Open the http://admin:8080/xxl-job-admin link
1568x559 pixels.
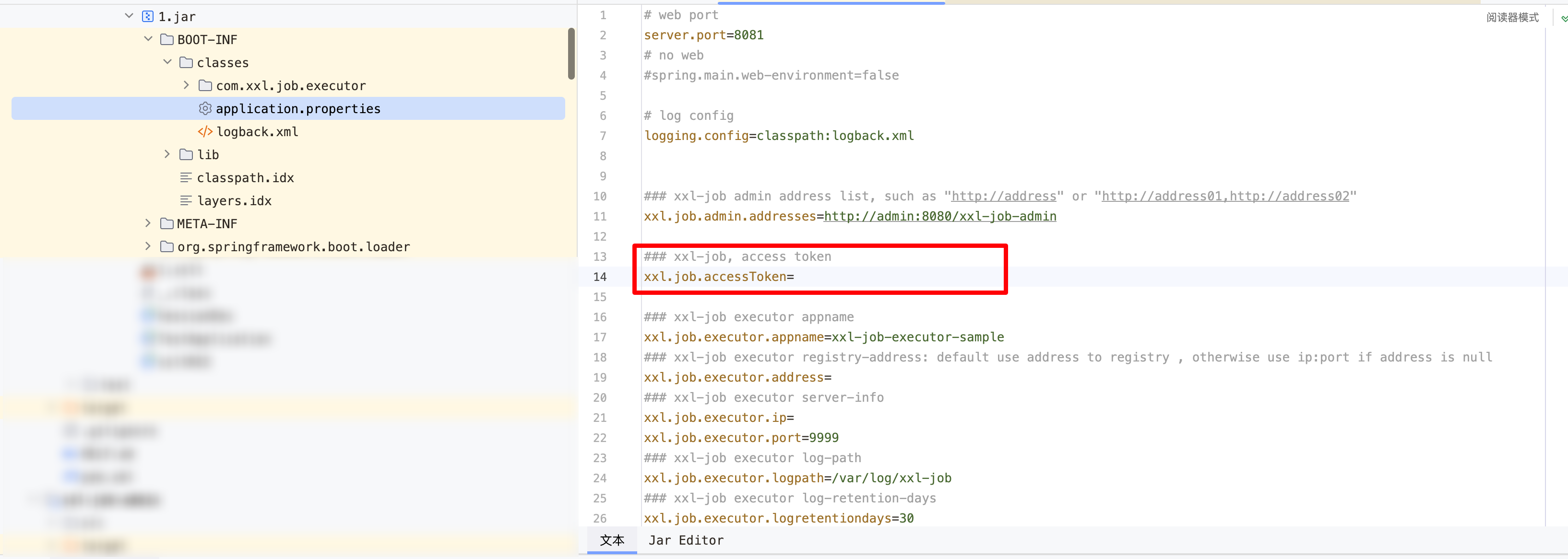point(939,217)
